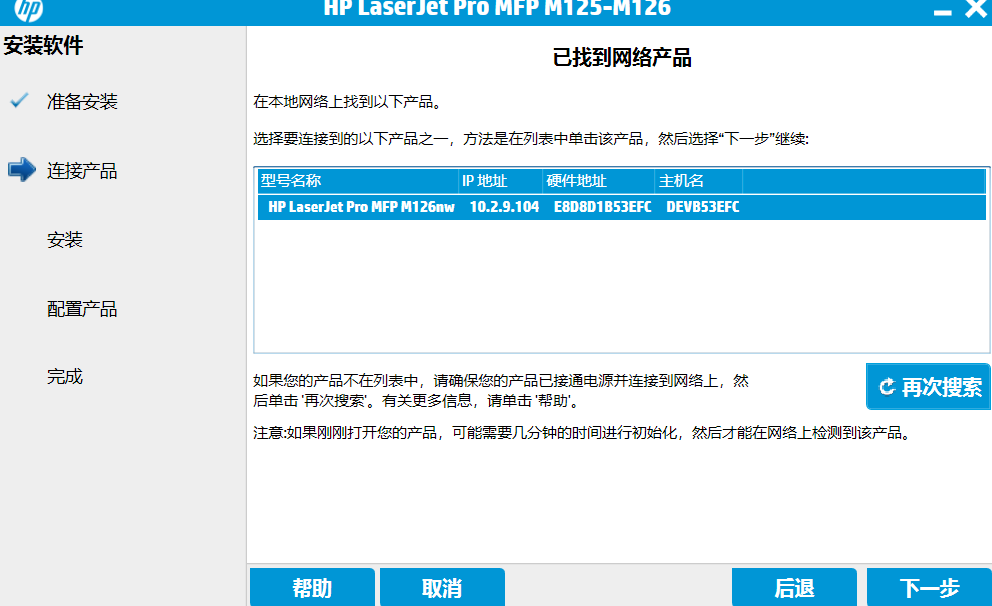Sort by 型号名称 column header
992x606 pixels.
[358, 181]
